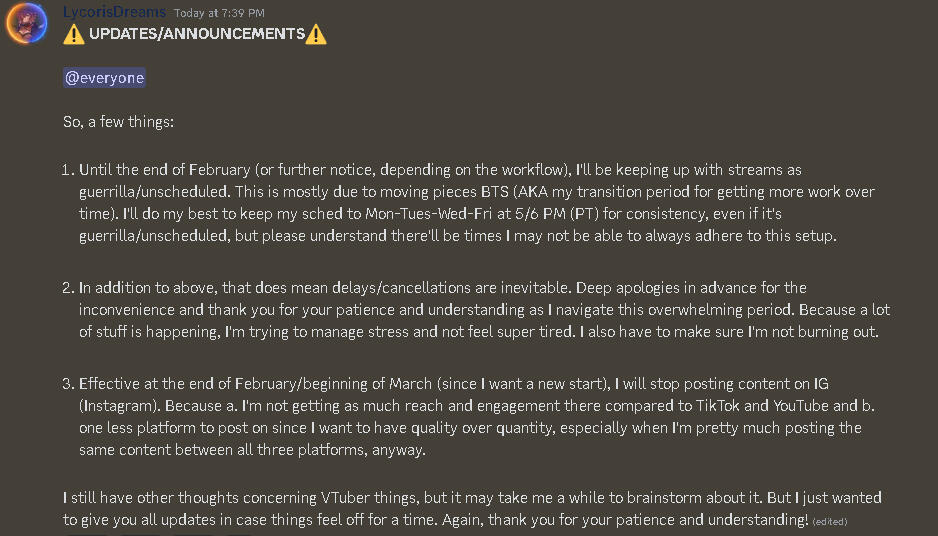Screen dimensions: 938x536
Task: Open the LycorisDreams username profile
Action: [x=114, y=13]
